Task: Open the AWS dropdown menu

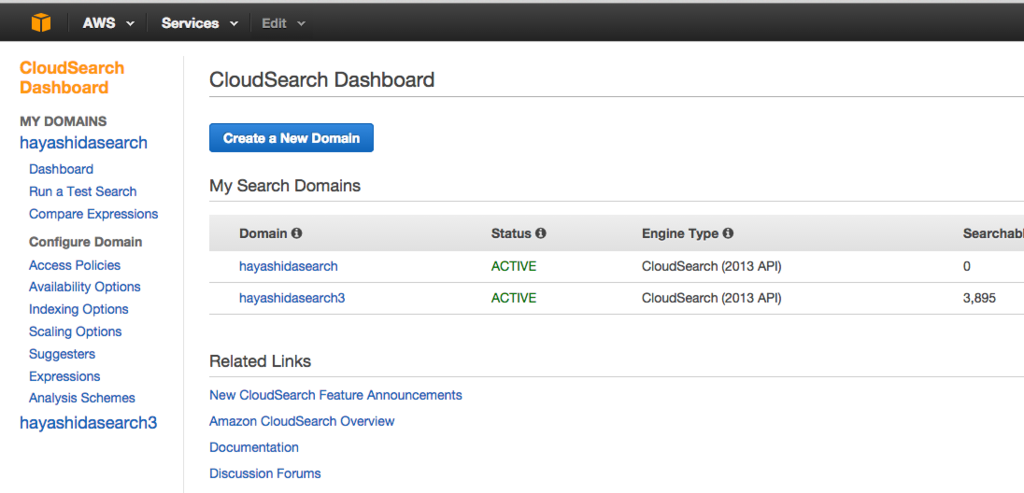Action: coord(108,23)
